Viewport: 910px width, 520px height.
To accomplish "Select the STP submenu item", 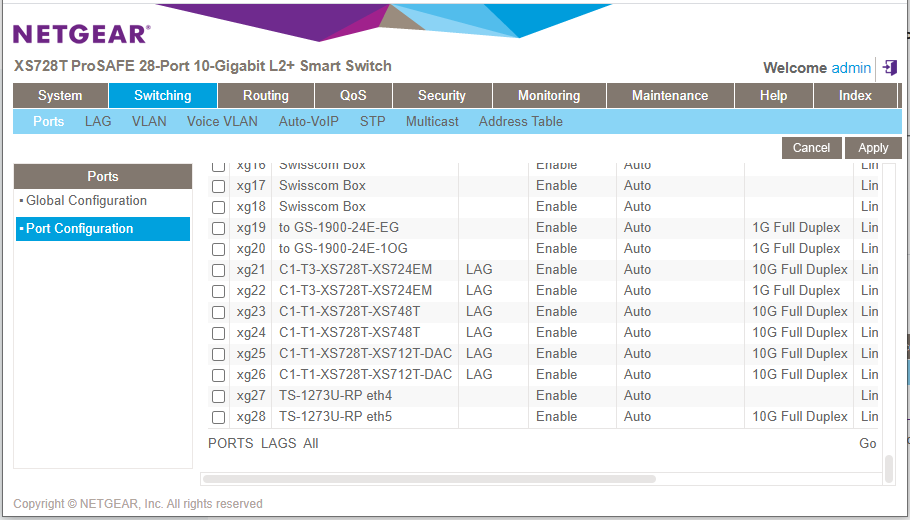I will click(x=372, y=122).
